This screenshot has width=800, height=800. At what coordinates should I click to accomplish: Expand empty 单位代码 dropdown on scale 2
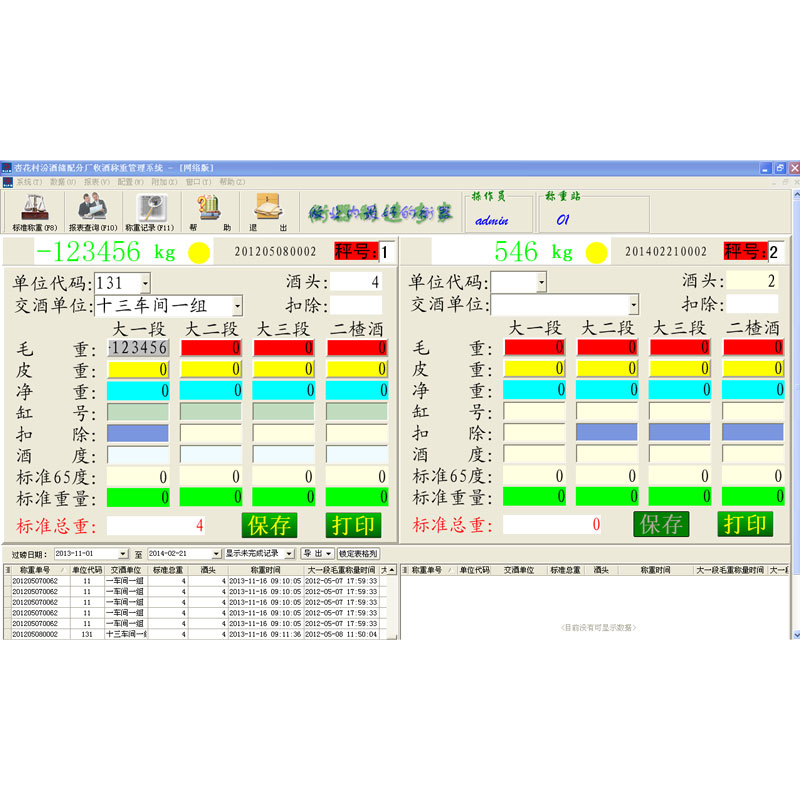[541, 282]
